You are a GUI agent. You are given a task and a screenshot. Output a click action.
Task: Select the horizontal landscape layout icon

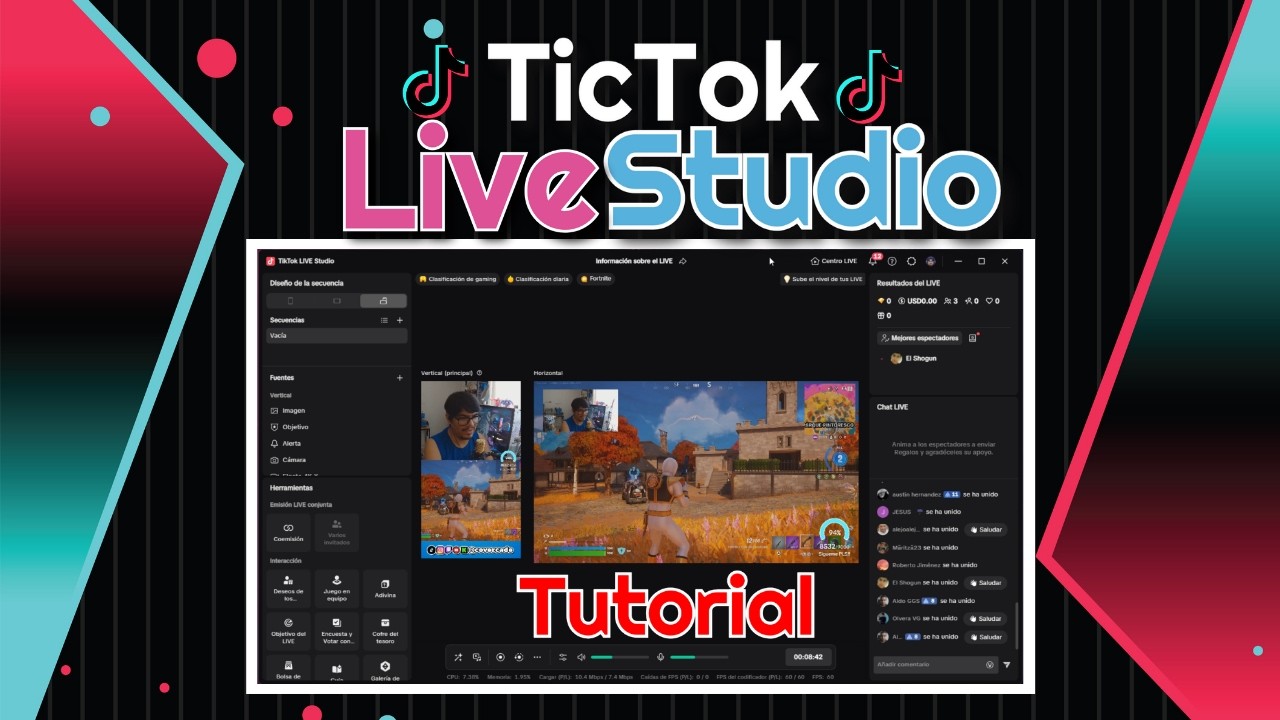click(337, 301)
